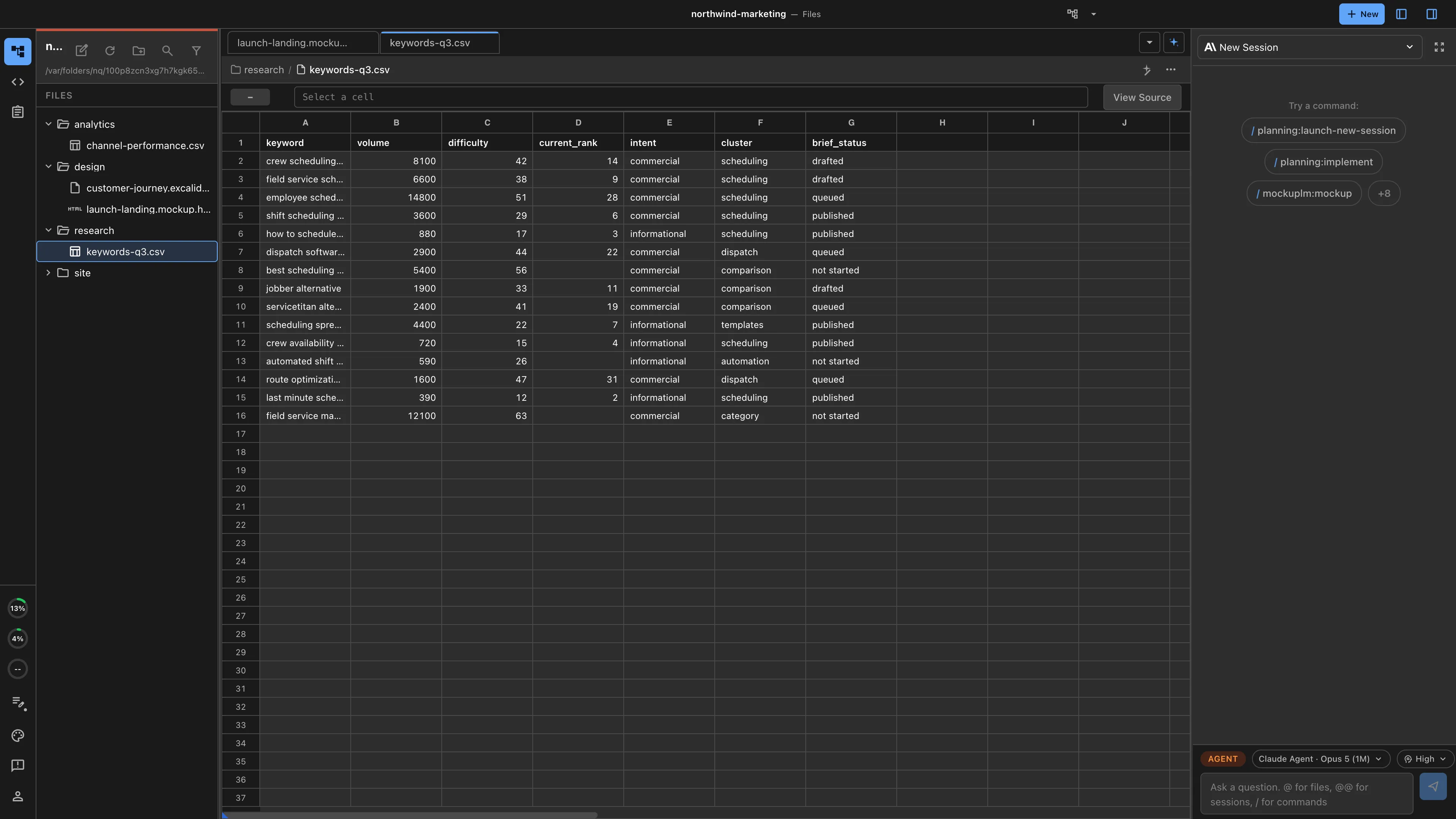Expand the site folder

coord(48,273)
